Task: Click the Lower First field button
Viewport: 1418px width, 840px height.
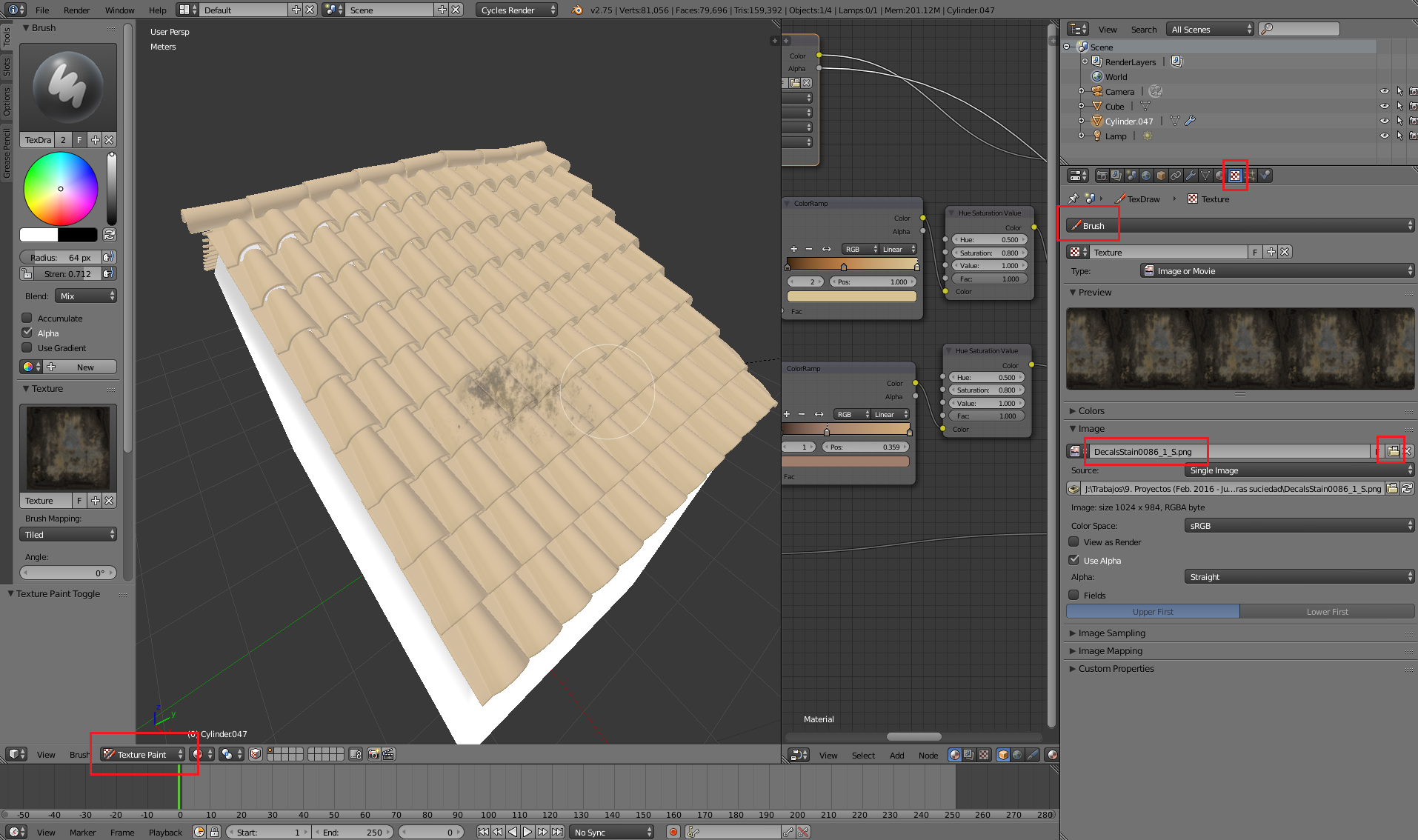Action: pos(1327,612)
